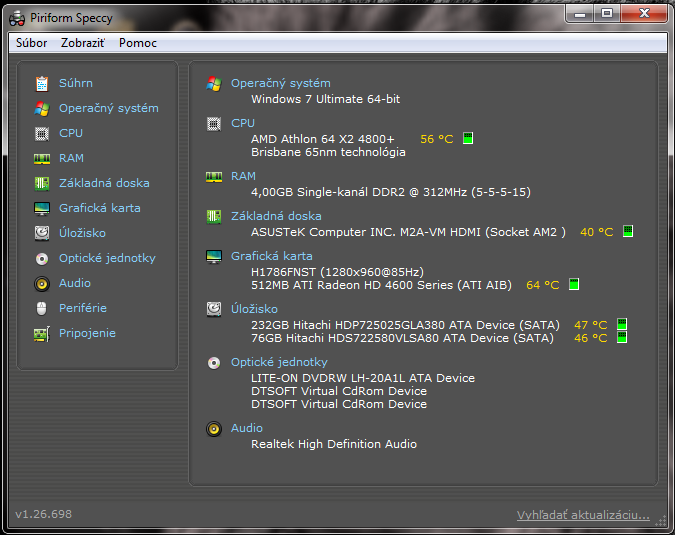
Task: Click Vyhľadať aktualizáciu update link
Action: coord(583,515)
